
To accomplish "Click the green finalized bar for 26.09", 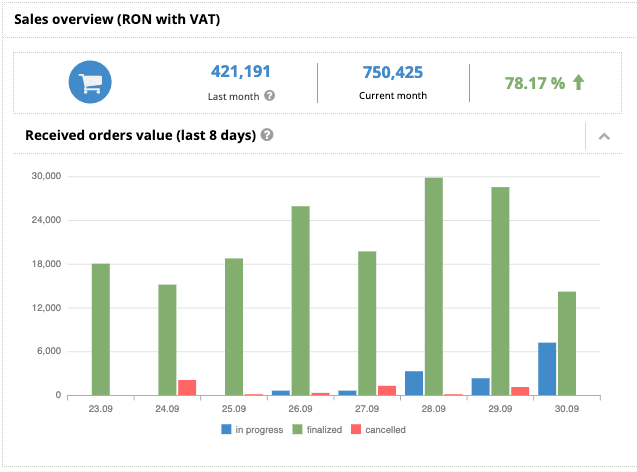I will point(300,300).
